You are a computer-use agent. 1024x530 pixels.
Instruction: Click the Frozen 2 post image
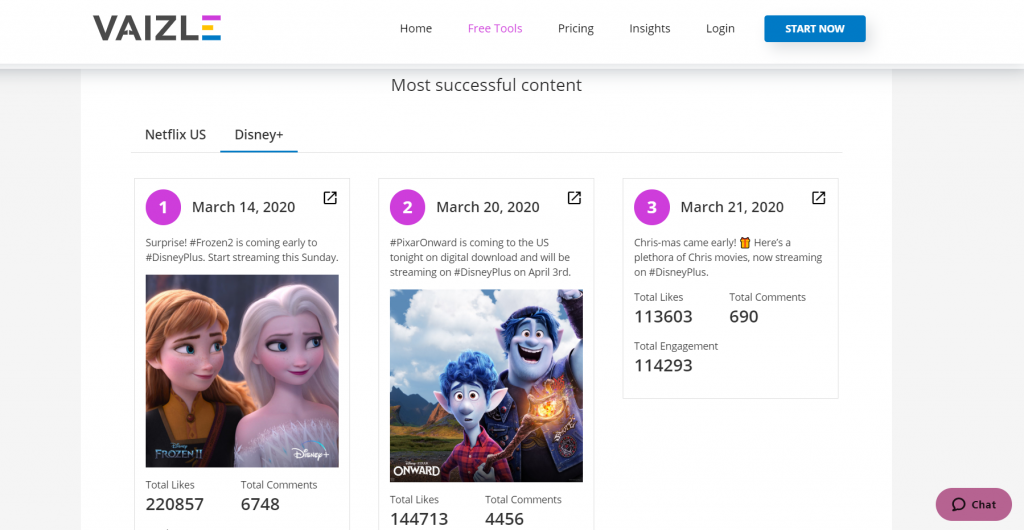(242, 371)
